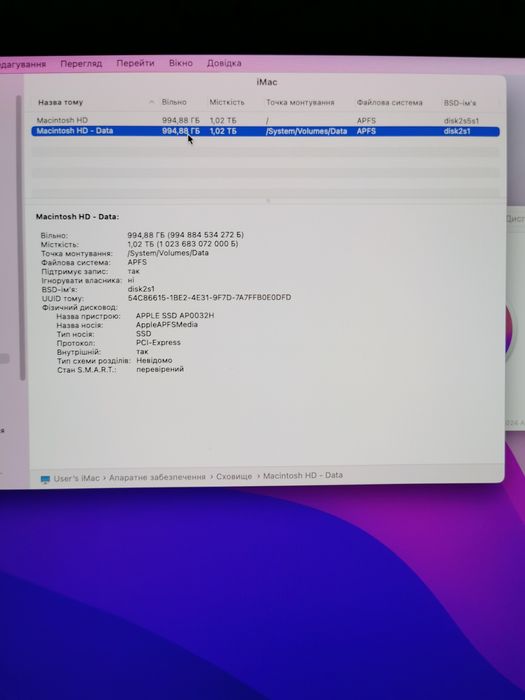Image resolution: width=525 pixels, height=700 pixels.
Task: Open the Перейти menu
Action: tap(135, 63)
